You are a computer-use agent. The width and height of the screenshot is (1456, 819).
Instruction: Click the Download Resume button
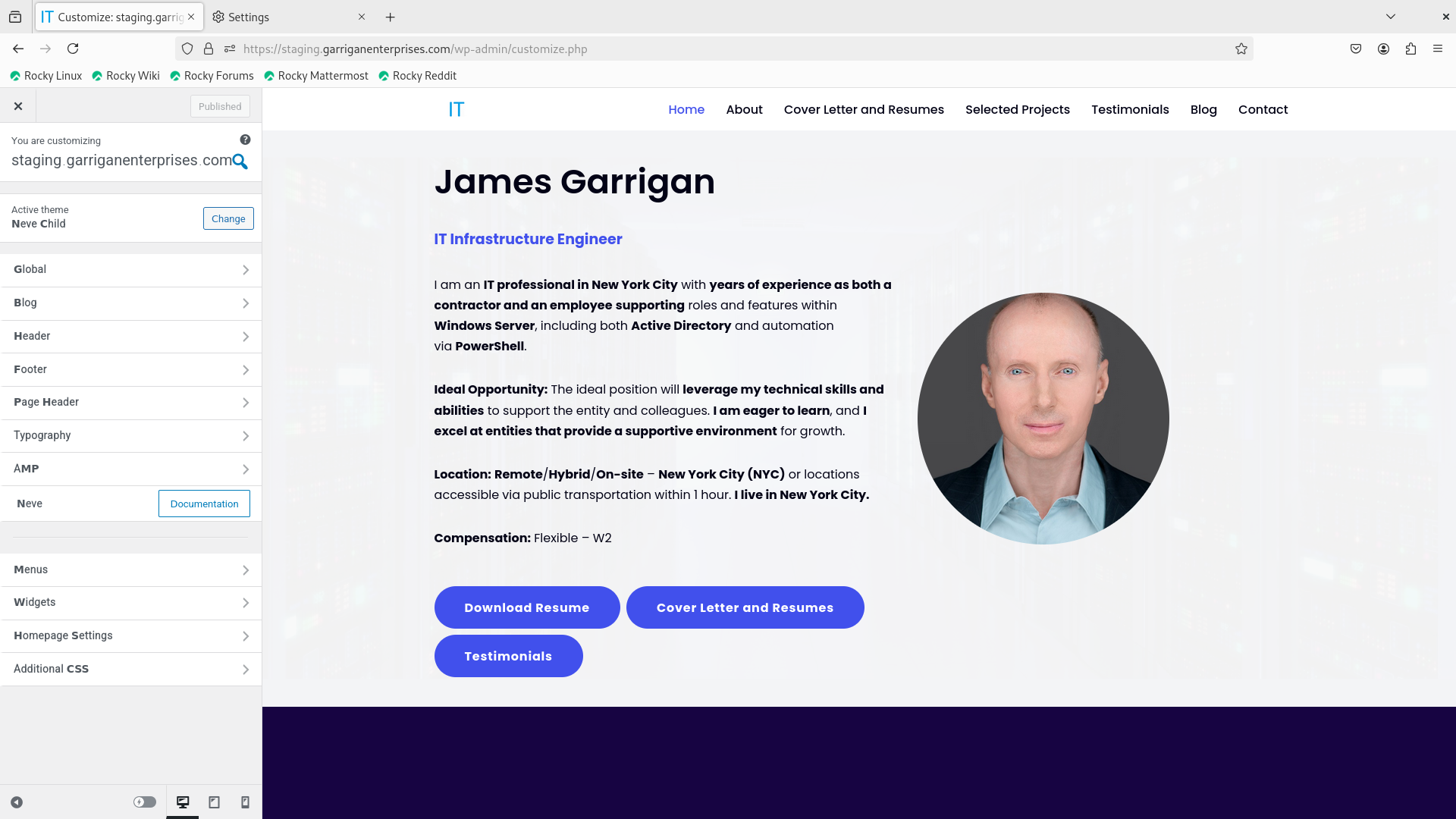tap(527, 607)
